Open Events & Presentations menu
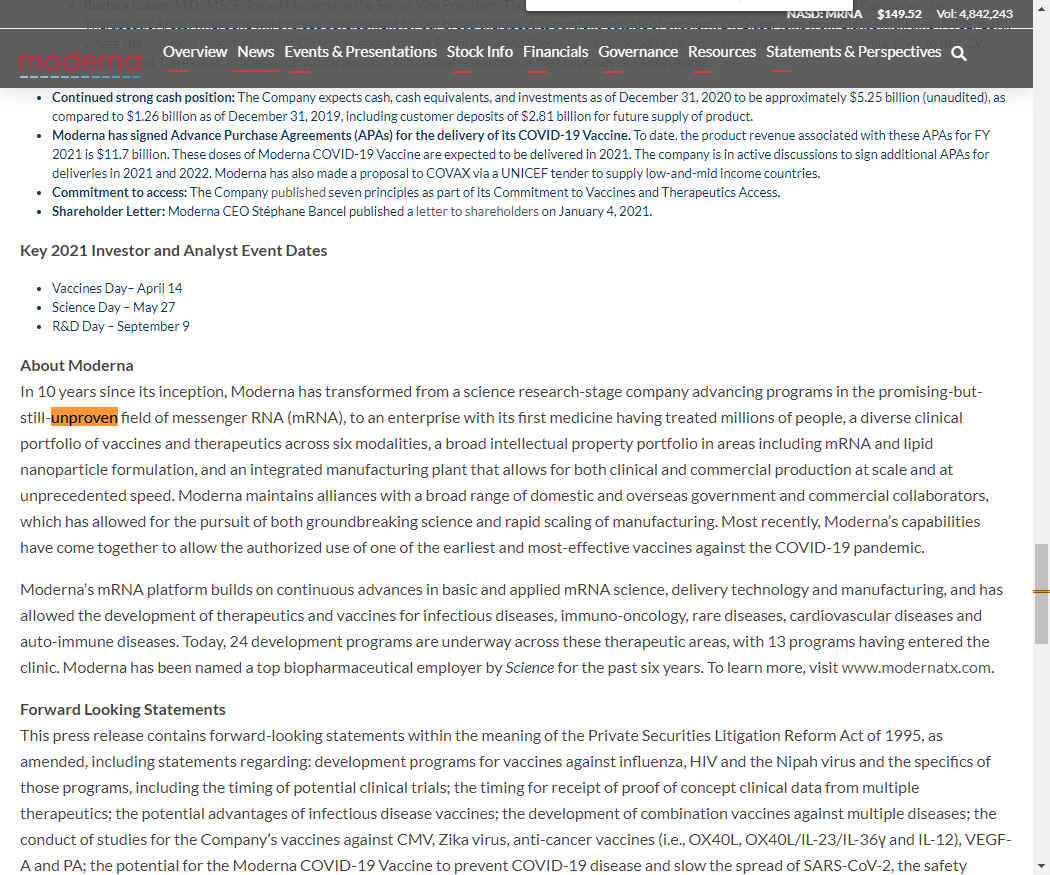1050x875 pixels. pos(360,52)
